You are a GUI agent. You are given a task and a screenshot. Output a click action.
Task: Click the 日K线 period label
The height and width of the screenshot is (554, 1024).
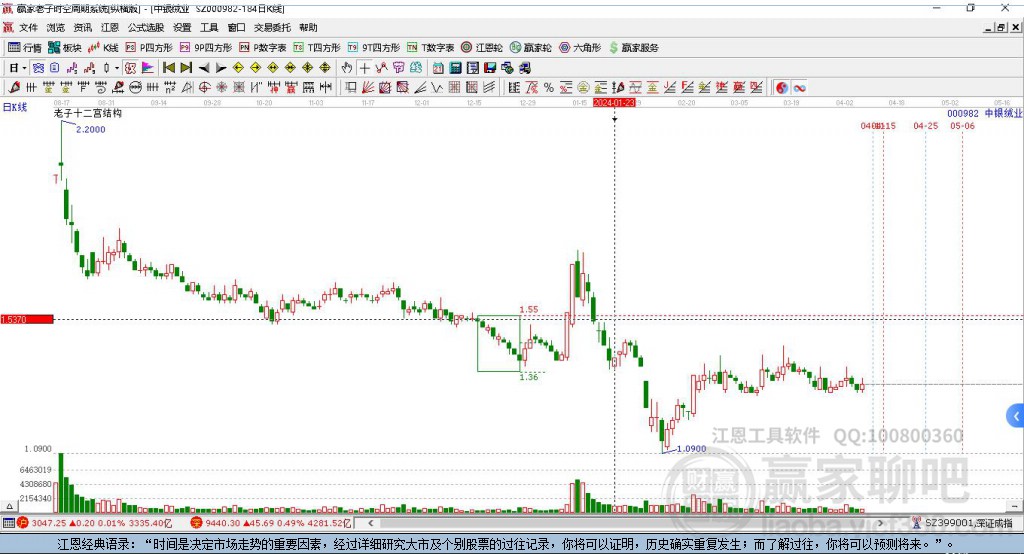[x=15, y=107]
